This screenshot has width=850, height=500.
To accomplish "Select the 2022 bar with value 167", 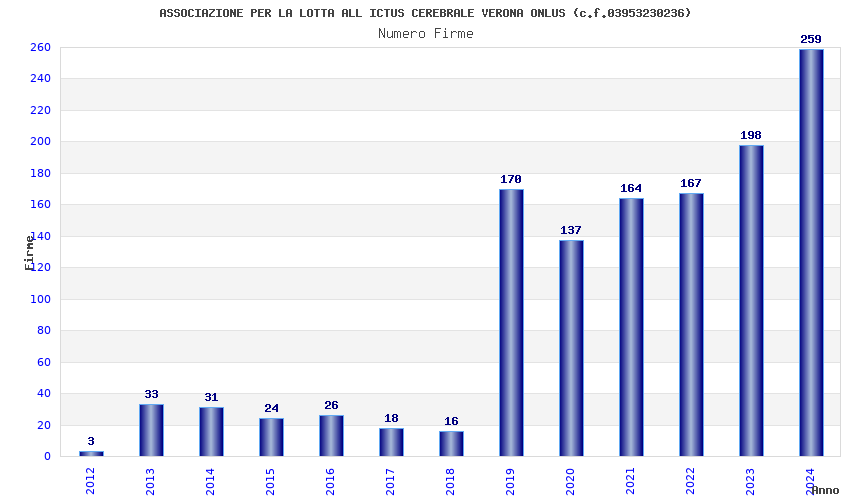I will [x=691, y=325].
